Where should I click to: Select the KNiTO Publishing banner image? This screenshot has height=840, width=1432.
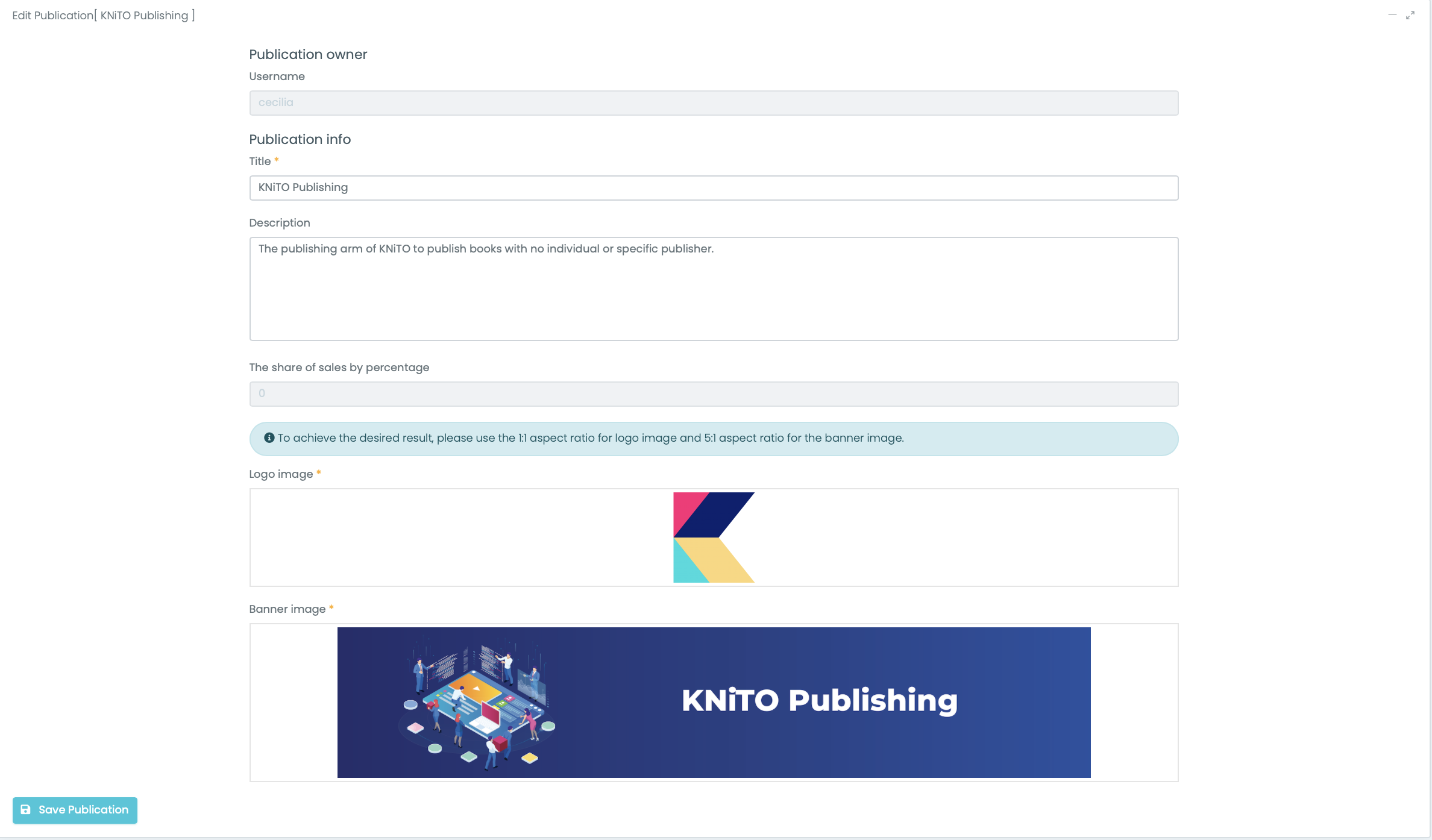(714, 703)
